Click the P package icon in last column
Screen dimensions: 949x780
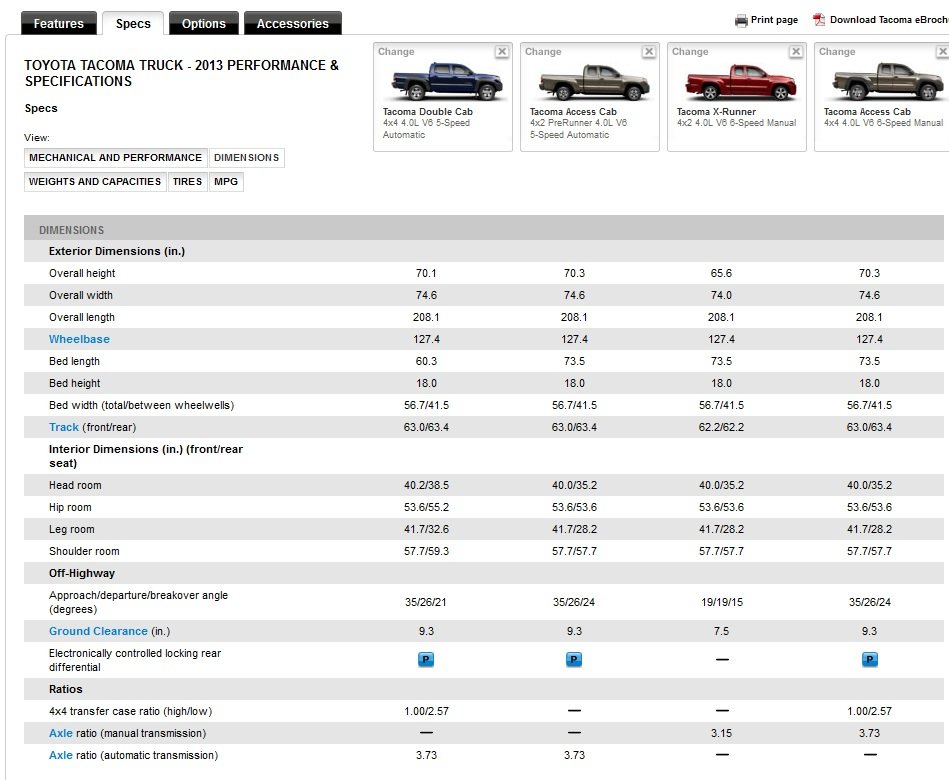coord(870,660)
